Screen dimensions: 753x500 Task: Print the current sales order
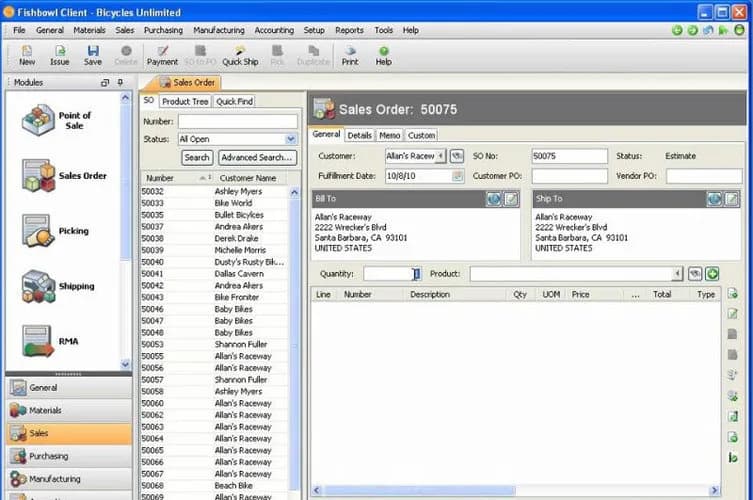pyautogui.click(x=350, y=55)
